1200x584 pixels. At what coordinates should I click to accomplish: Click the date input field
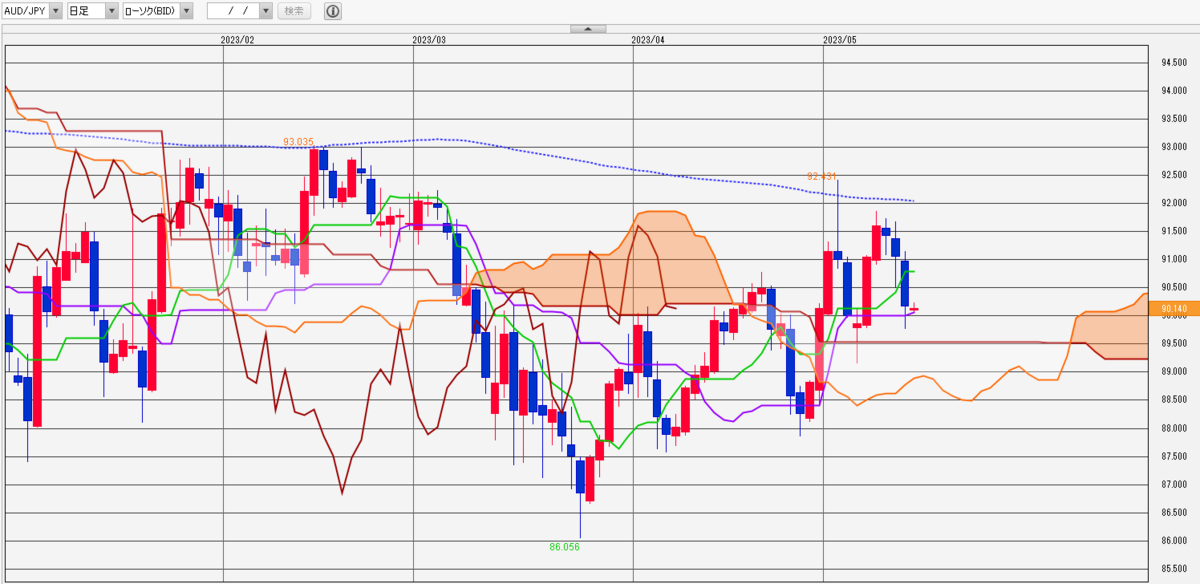[233, 11]
